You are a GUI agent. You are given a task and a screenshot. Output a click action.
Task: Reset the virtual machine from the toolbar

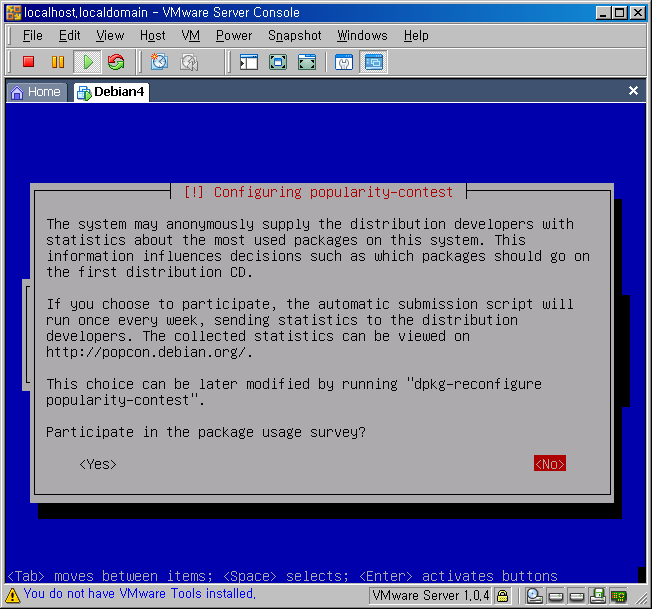point(116,62)
